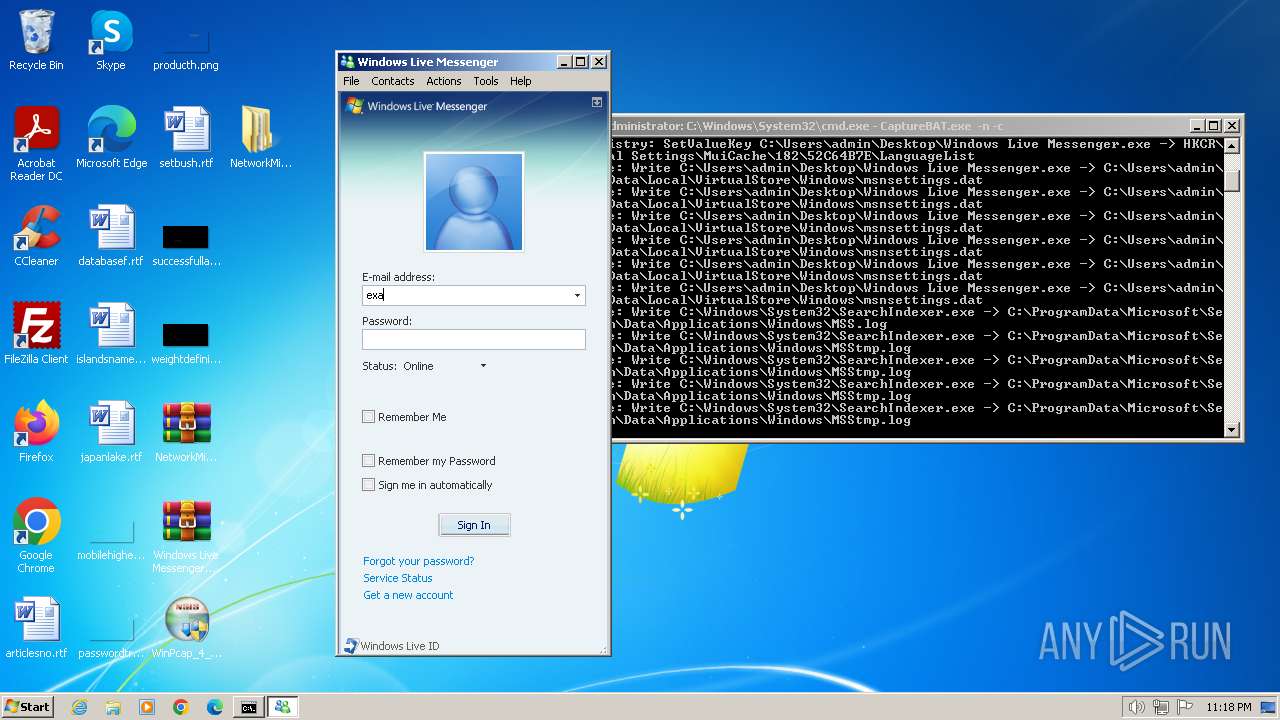Click the volume speaker tray icon

point(1136,707)
